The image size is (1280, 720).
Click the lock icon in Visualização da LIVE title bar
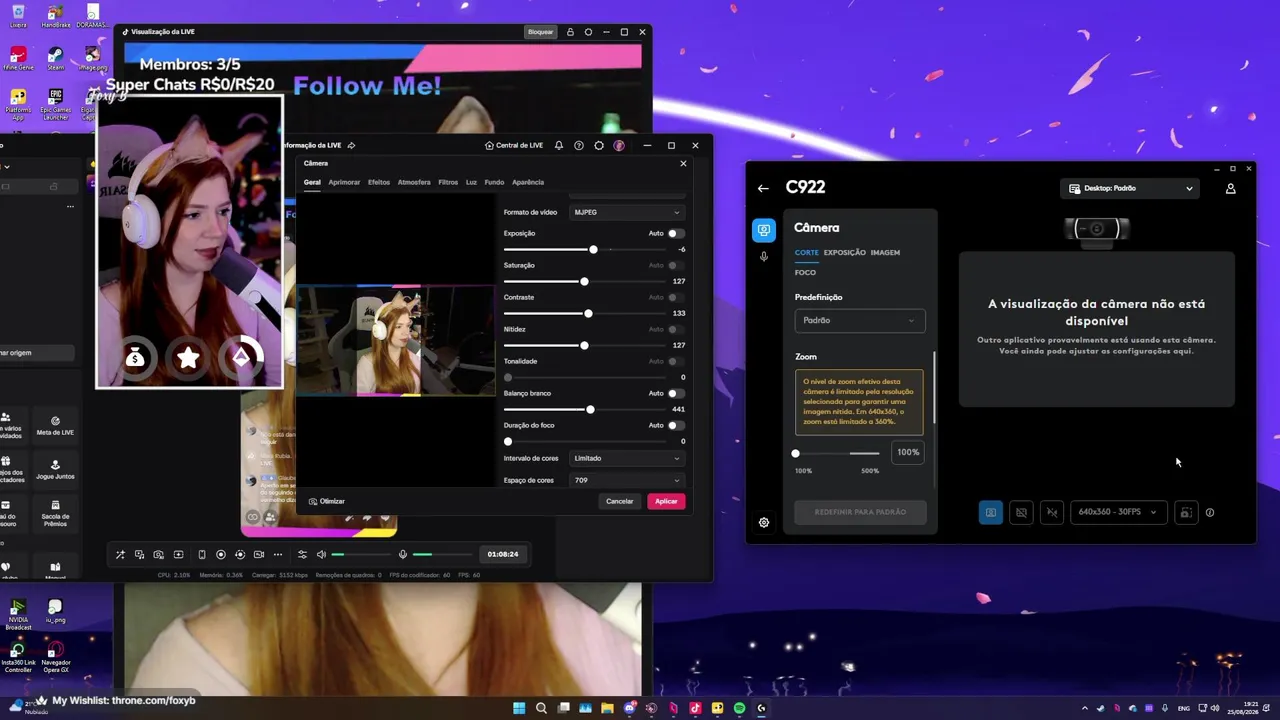tap(571, 32)
